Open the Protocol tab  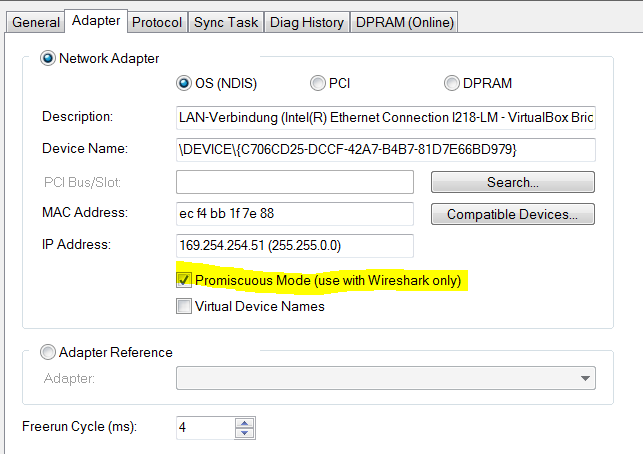(157, 22)
